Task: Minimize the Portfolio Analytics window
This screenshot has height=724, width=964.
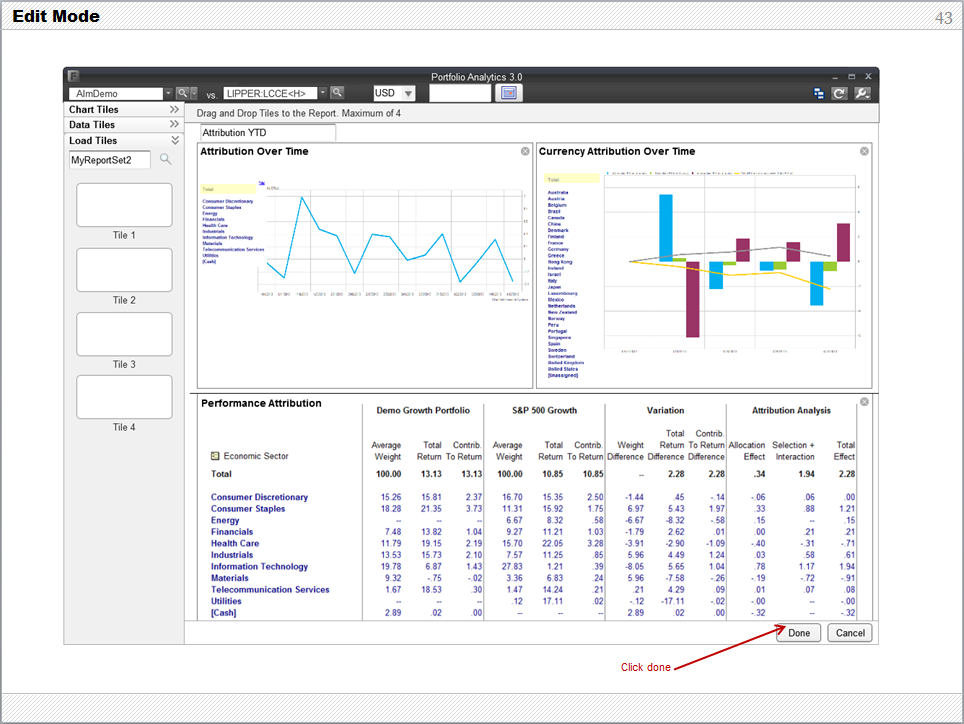Action: 834,77
